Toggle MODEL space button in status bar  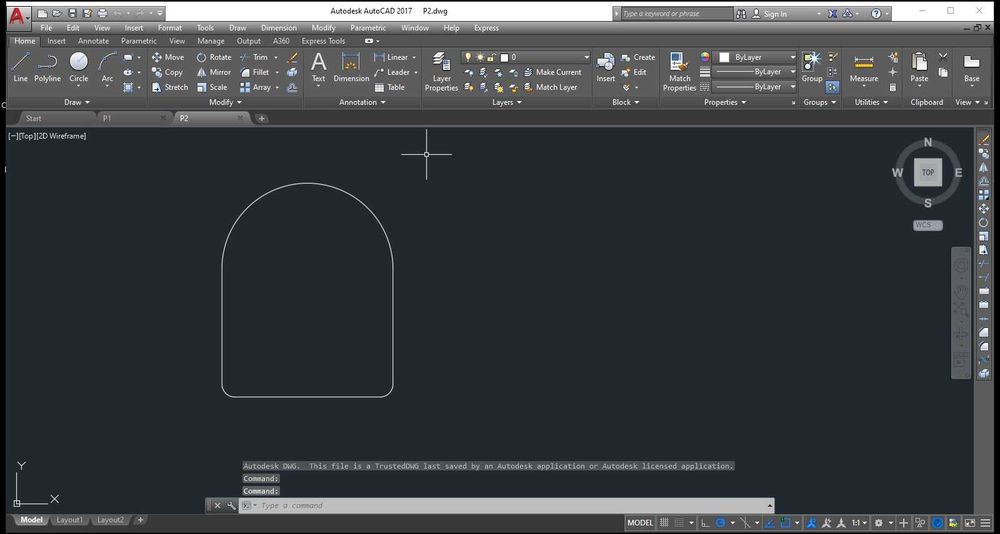(640, 523)
